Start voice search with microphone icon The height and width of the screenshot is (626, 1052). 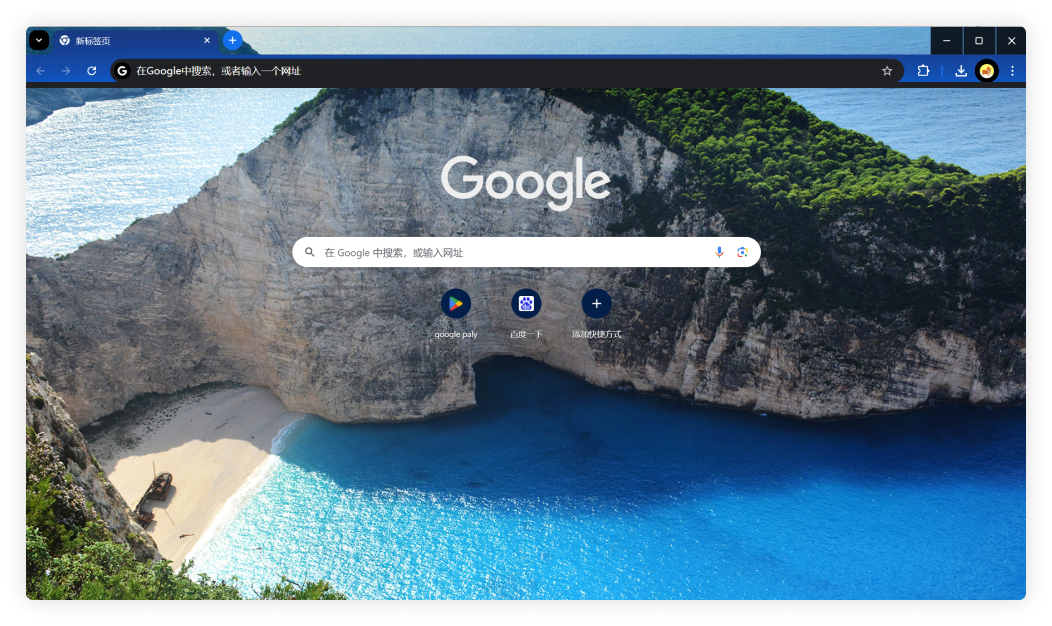click(x=719, y=252)
